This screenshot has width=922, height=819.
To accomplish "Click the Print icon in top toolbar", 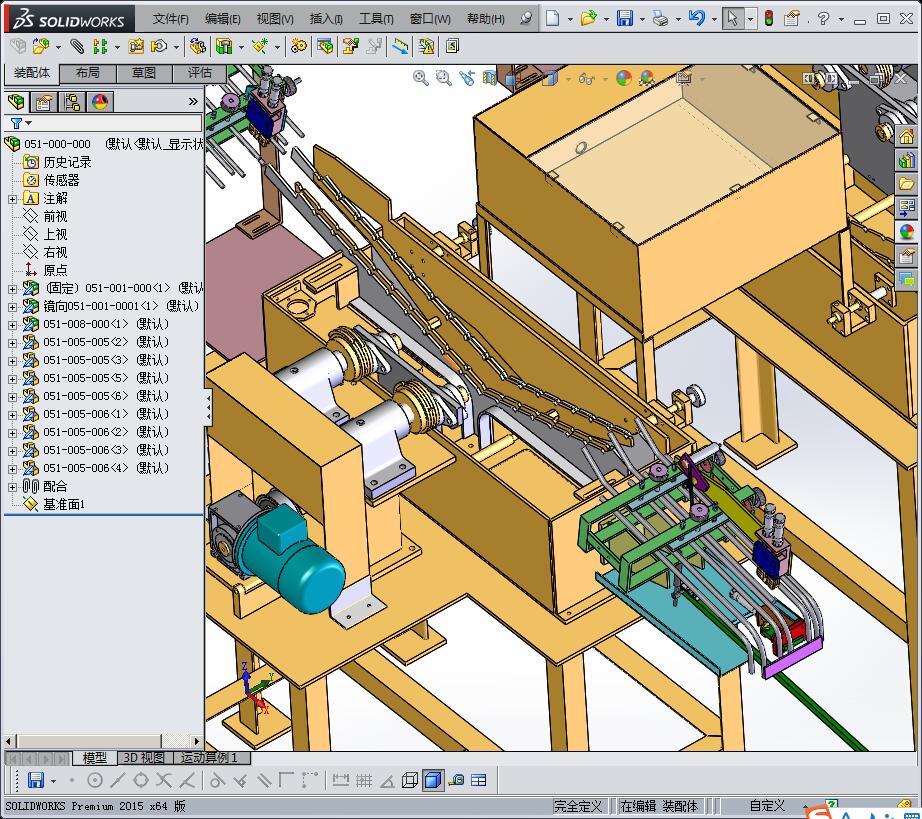I will tap(659, 18).
